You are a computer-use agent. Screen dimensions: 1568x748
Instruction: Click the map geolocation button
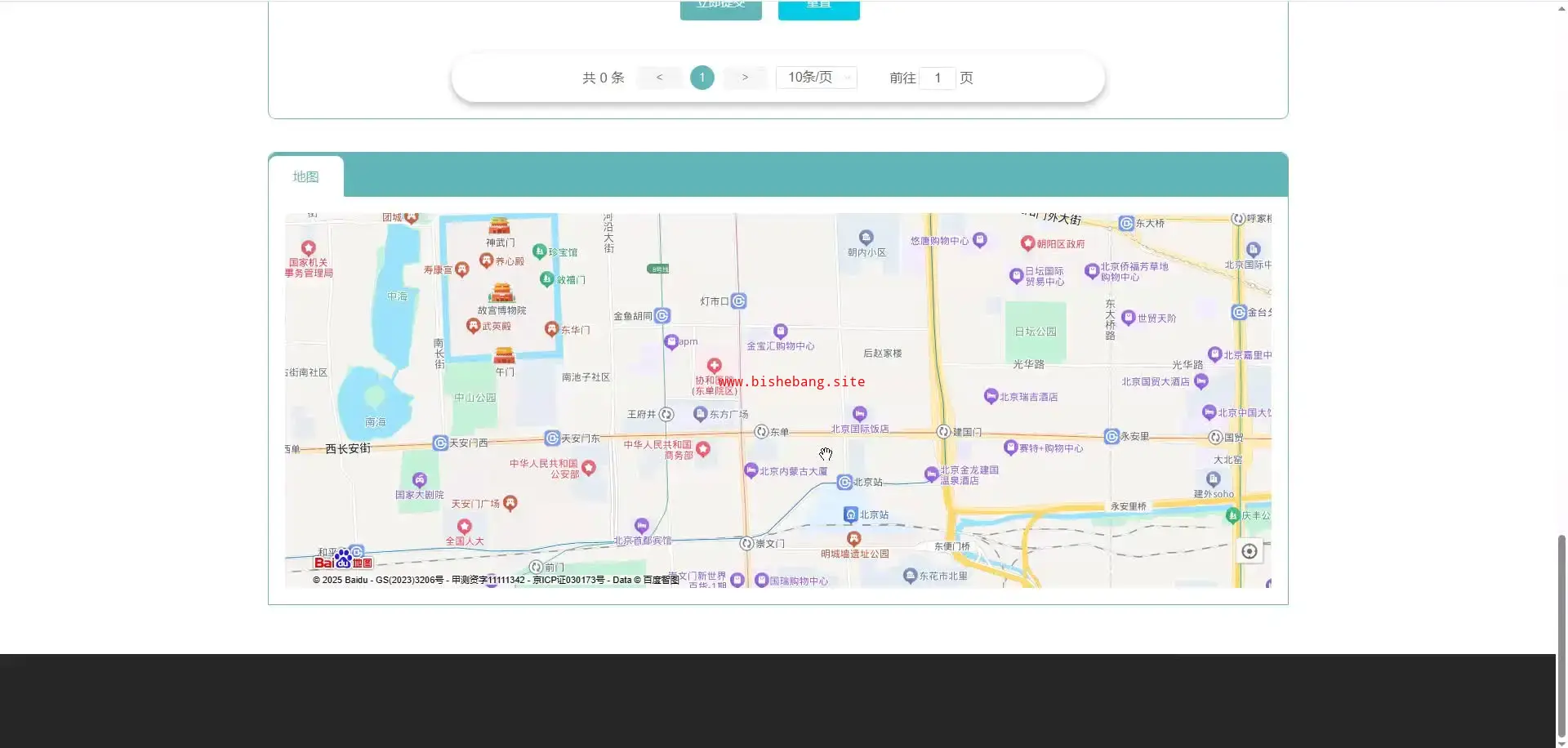[1249, 551]
